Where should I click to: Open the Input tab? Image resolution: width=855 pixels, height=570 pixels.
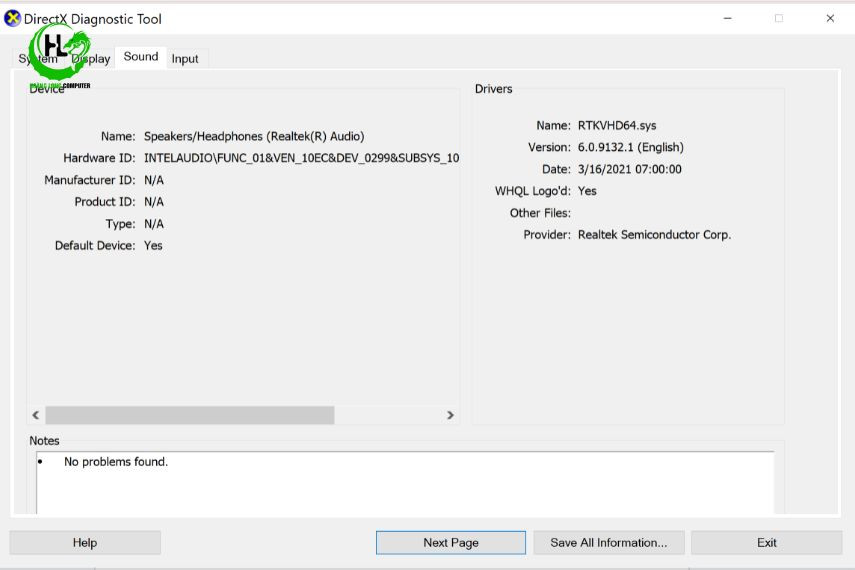point(185,58)
